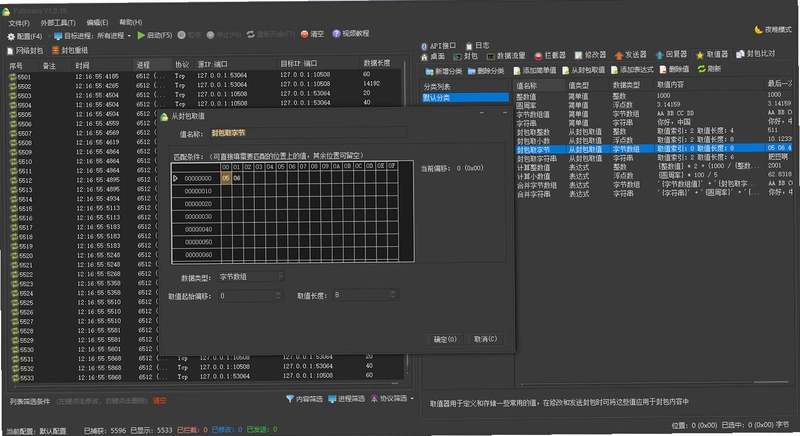Click the 删除值 delete value icon
Viewport: 800px width, 436px height.
pos(663,69)
